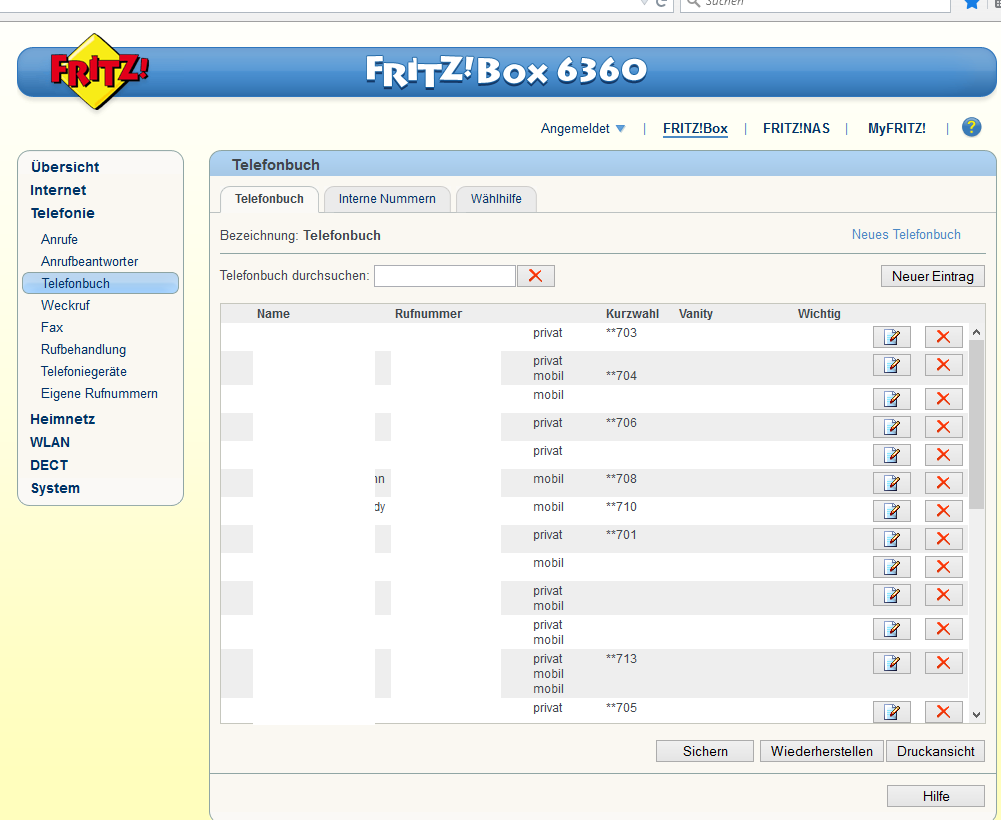This screenshot has width=1001, height=820.
Task: Click the Wiederherstellen button
Action: [x=822, y=751]
